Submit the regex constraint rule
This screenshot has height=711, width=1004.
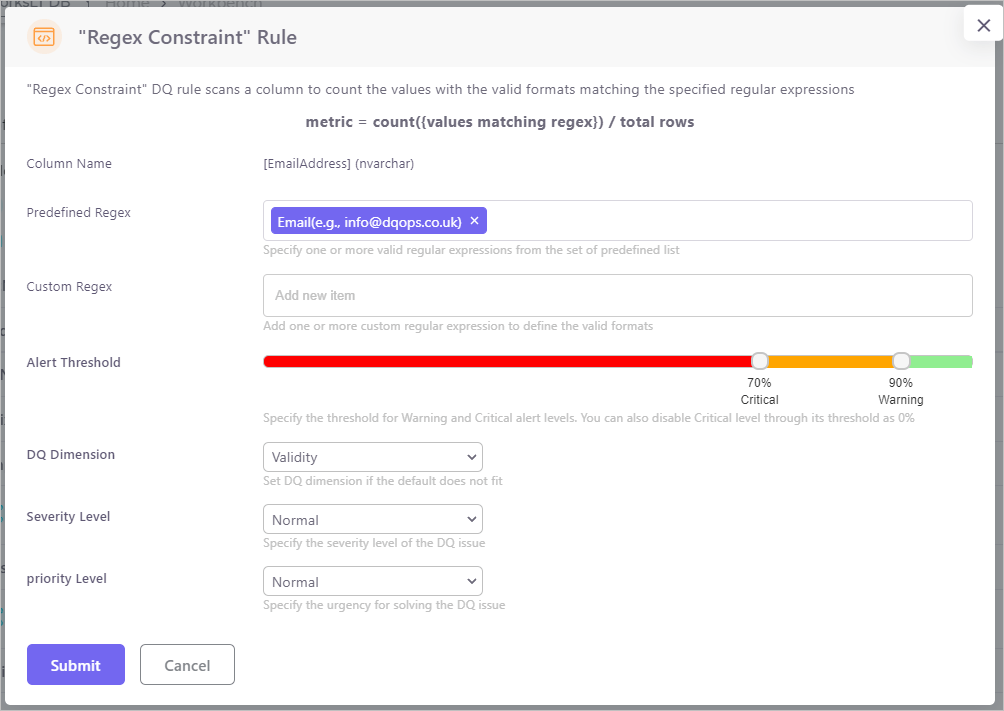pyautogui.click(x=76, y=665)
